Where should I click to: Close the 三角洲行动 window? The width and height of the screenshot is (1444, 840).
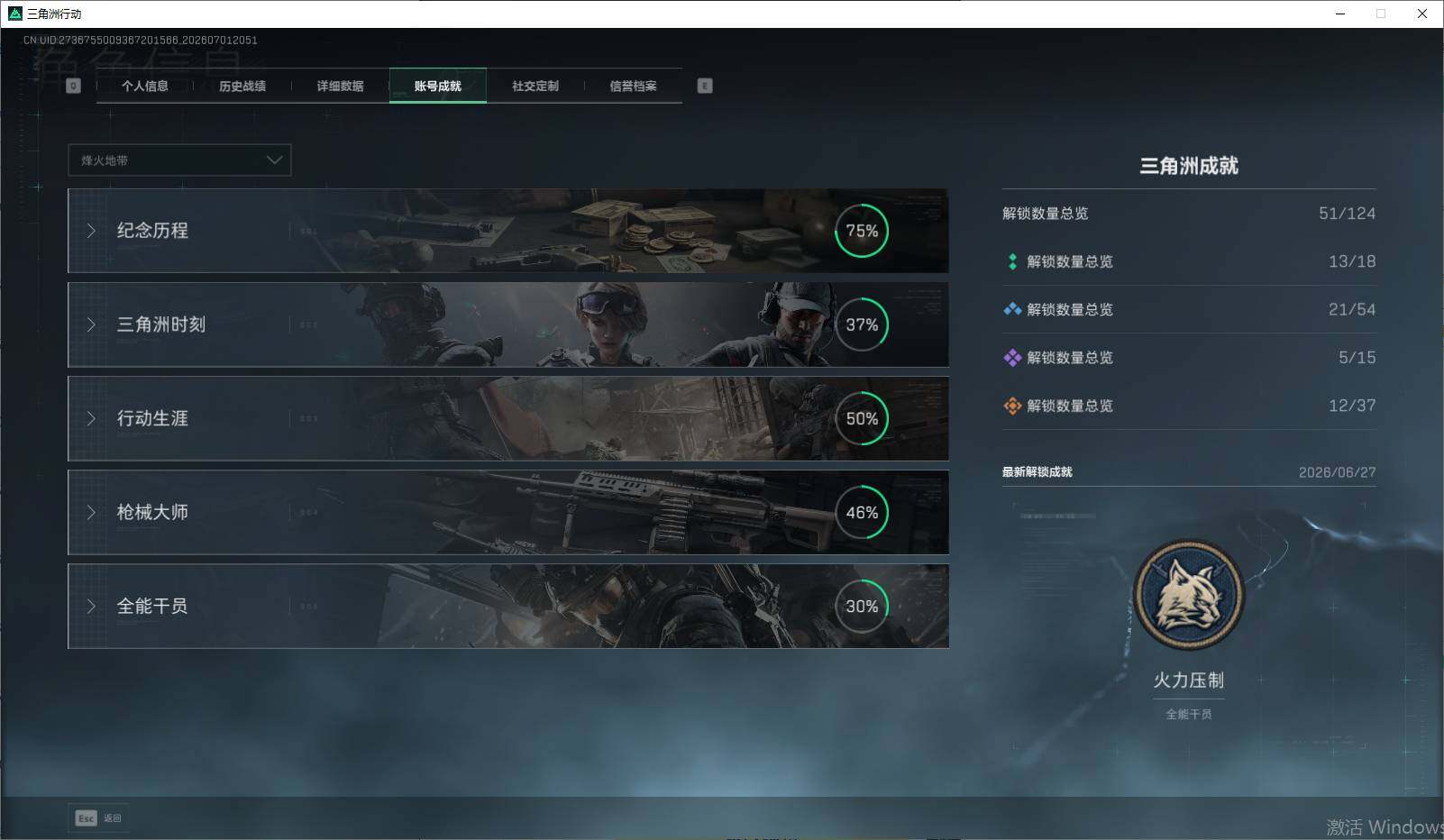point(1422,14)
